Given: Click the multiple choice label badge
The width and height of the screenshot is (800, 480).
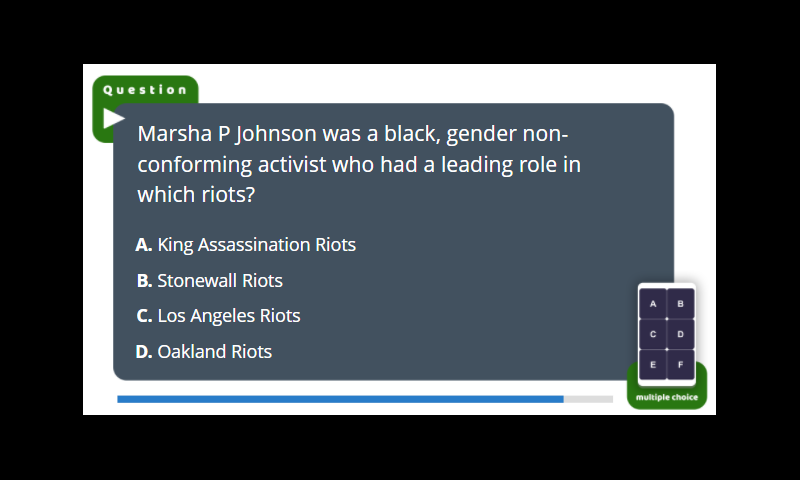Looking at the screenshot, I should [667, 397].
